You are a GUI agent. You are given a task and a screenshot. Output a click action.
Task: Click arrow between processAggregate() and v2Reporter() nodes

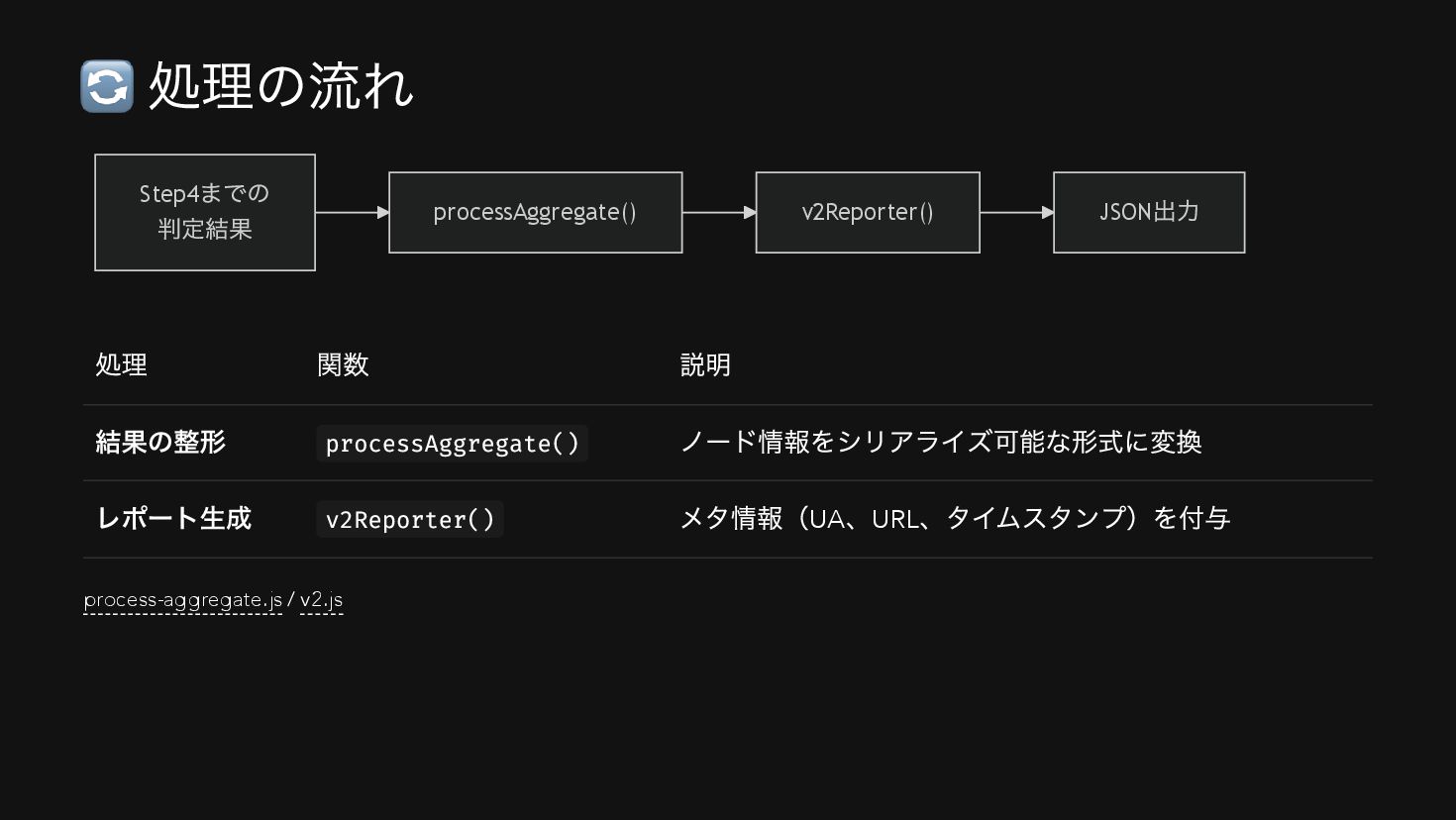tap(718, 212)
